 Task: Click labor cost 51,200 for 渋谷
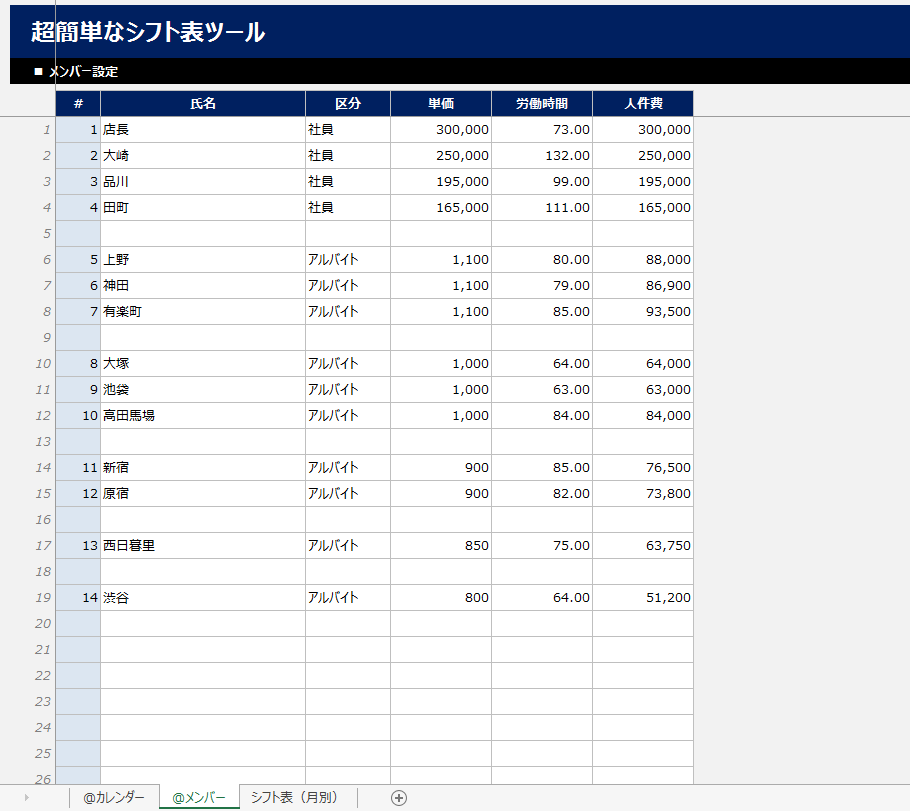pyautogui.click(x=643, y=597)
